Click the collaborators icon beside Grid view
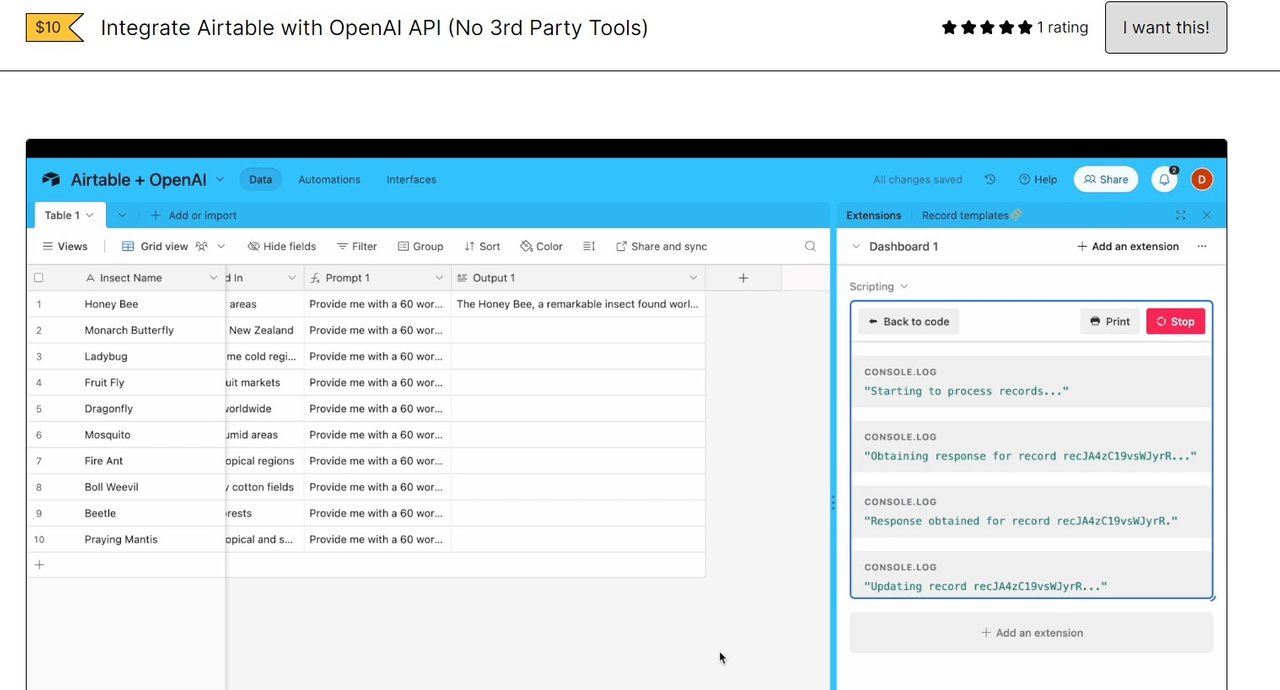Image resolution: width=1280 pixels, height=690 pixels. coord(202,246)
